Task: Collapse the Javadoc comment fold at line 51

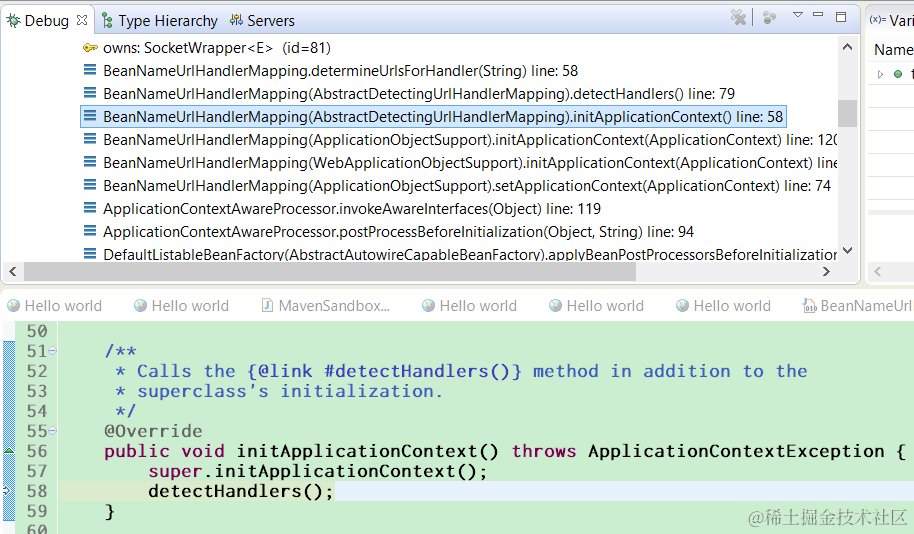Action: point(52,351)
